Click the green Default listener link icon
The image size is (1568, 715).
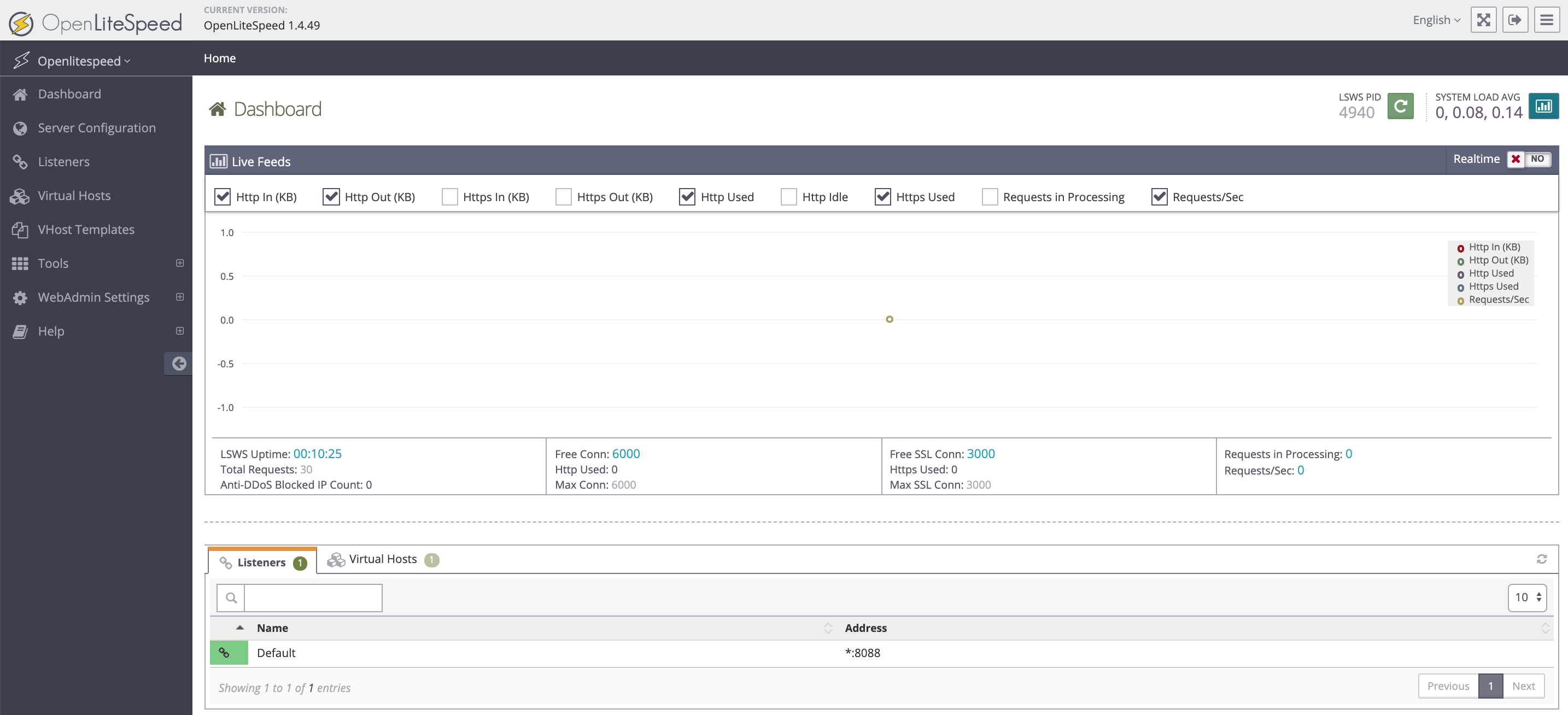pyautogui.click(x=225, y=652)
